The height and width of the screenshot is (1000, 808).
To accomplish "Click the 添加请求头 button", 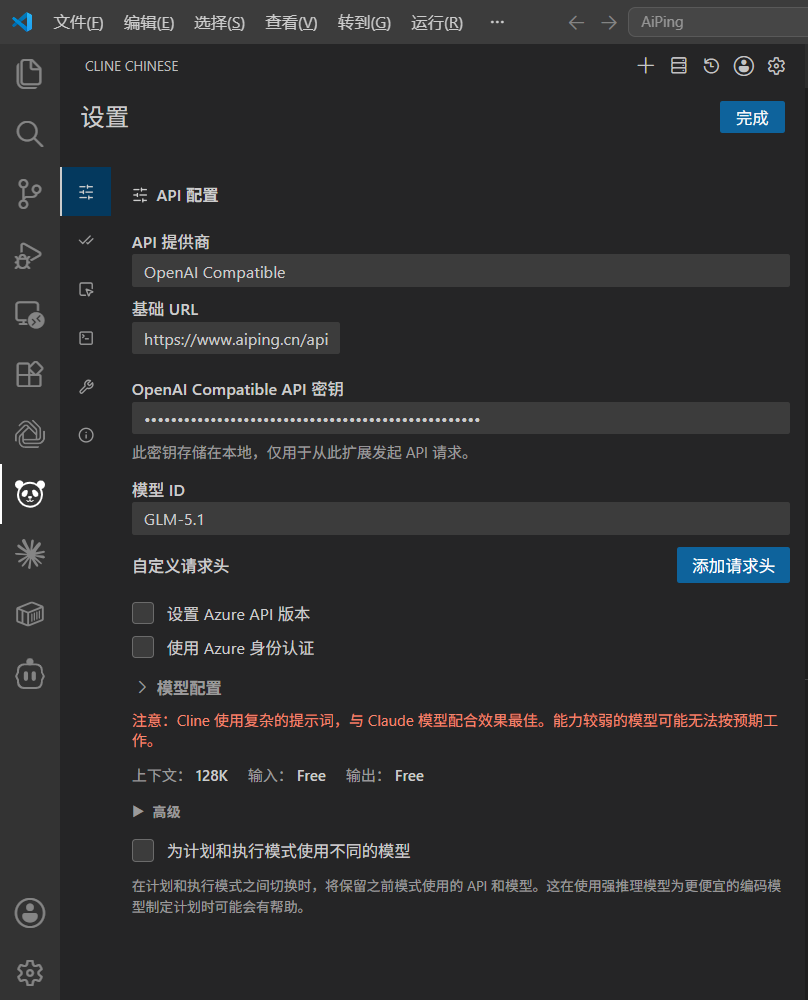I will coord(733,565).
